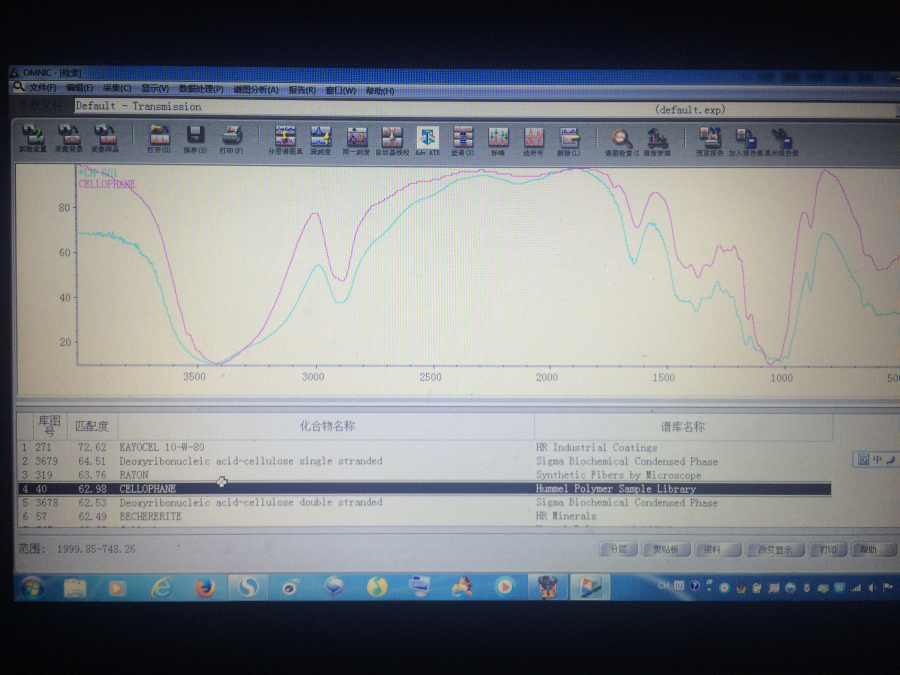The width and height of the screenshot is (900, 675).
Task: Select the highlighted CELLOPHANE row
Action: coord(425,488)
